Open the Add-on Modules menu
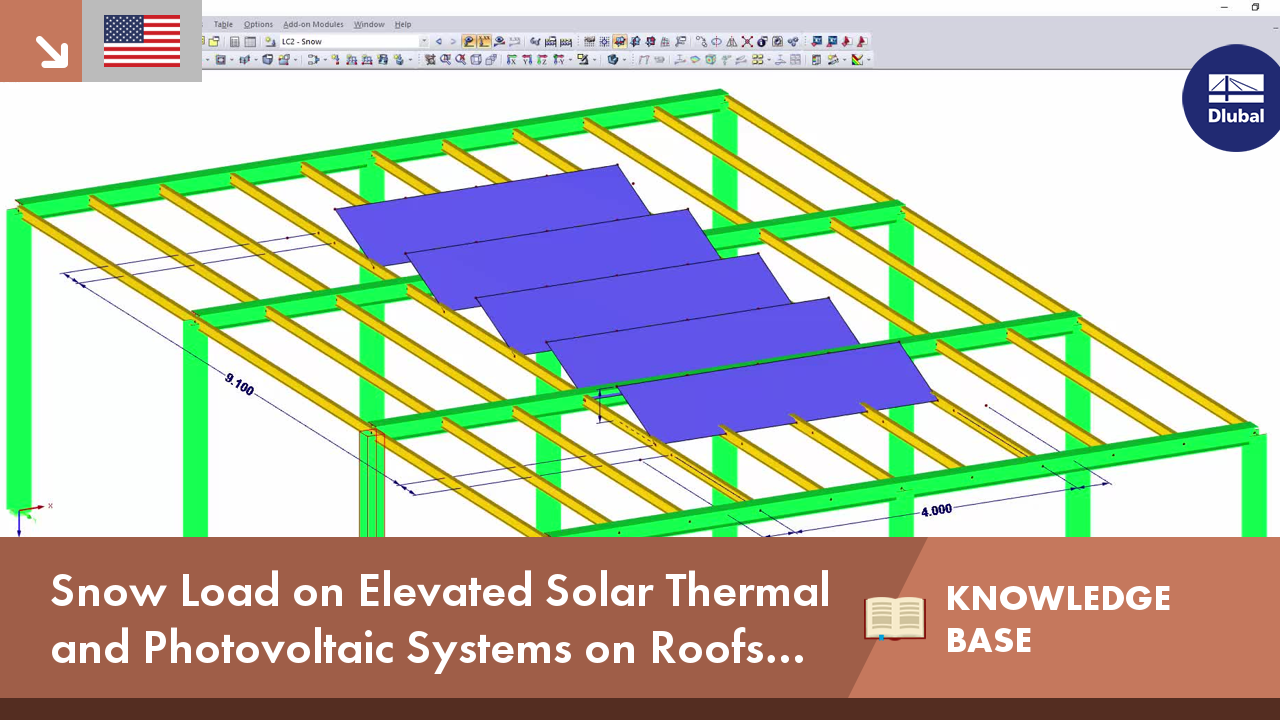This screenshot has width=1280, height=720. pos(312,24)
